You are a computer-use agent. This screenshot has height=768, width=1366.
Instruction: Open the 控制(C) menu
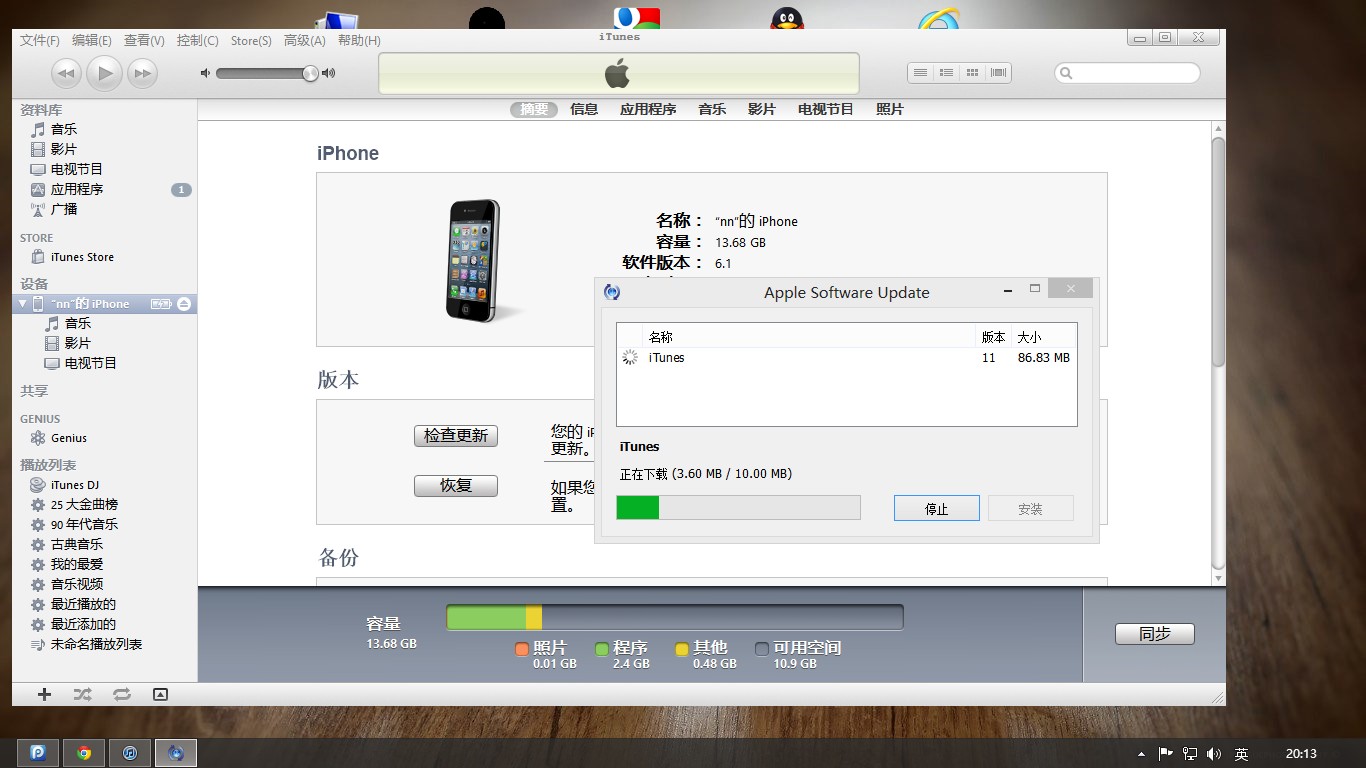click(197, 40)
